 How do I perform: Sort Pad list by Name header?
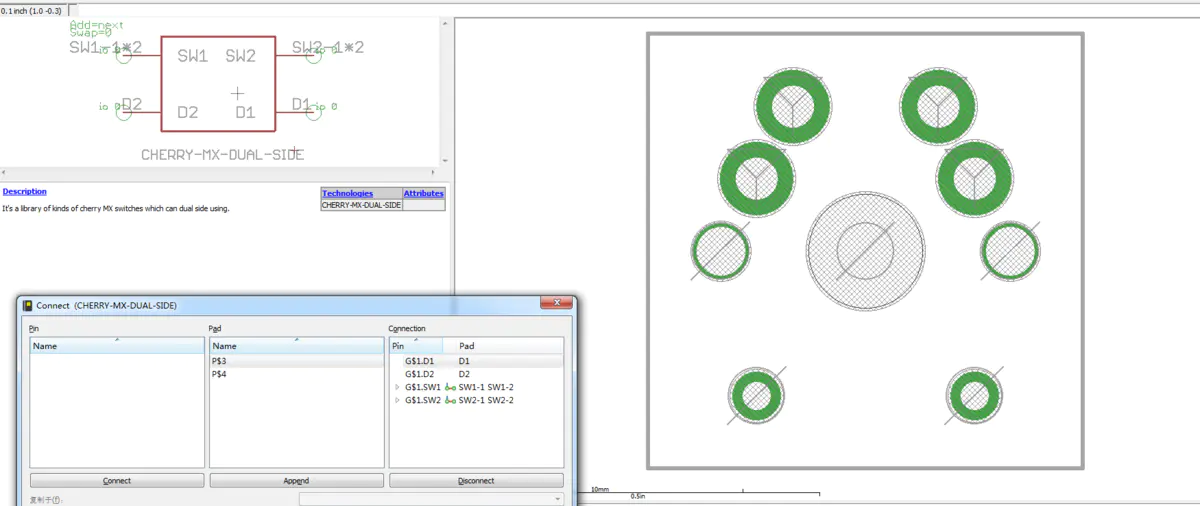pyautogui.click(x=296, y=345)
